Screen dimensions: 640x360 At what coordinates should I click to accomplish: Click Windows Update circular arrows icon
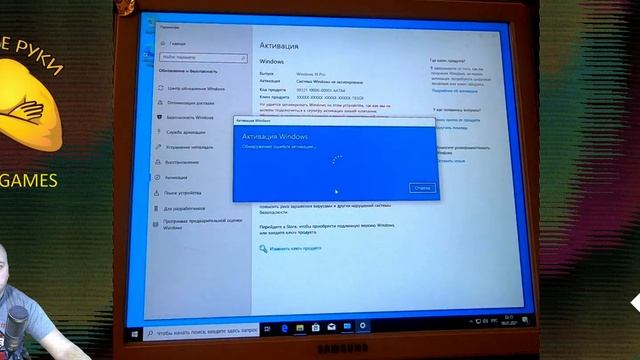point(160,88)
